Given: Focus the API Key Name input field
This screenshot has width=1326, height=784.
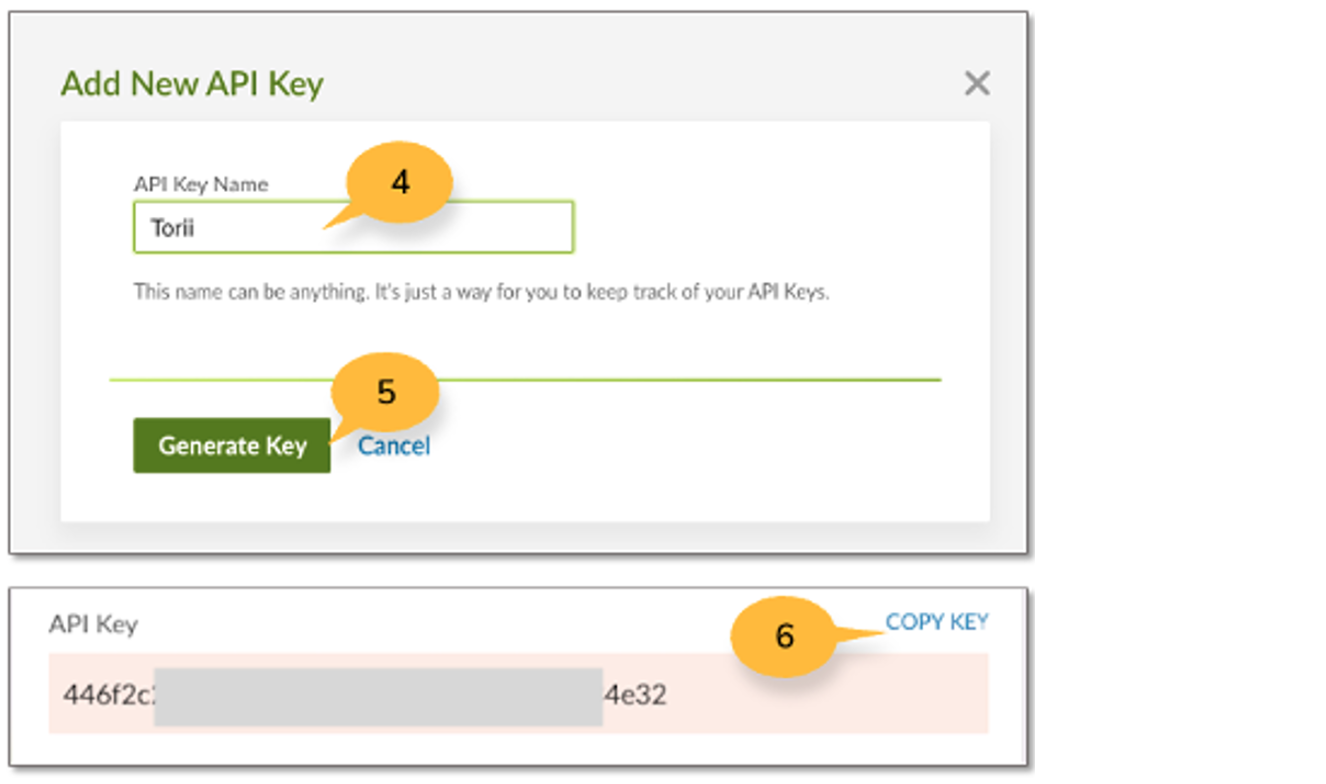Looking at the screenshot, I should pyautogui.click(x=353, y=227).
